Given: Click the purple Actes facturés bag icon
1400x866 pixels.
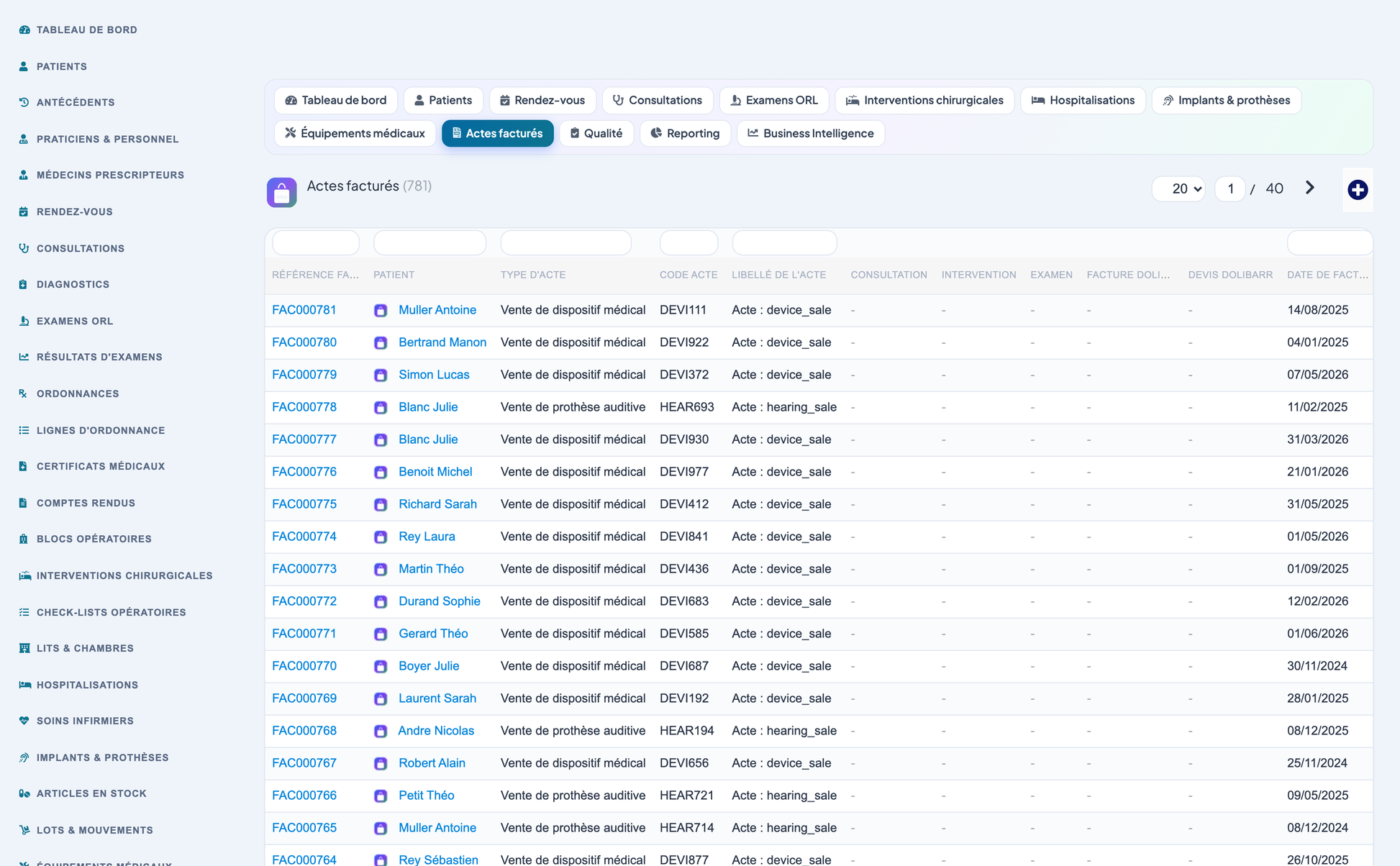Looking at the screenshot, I should [282, 192].
